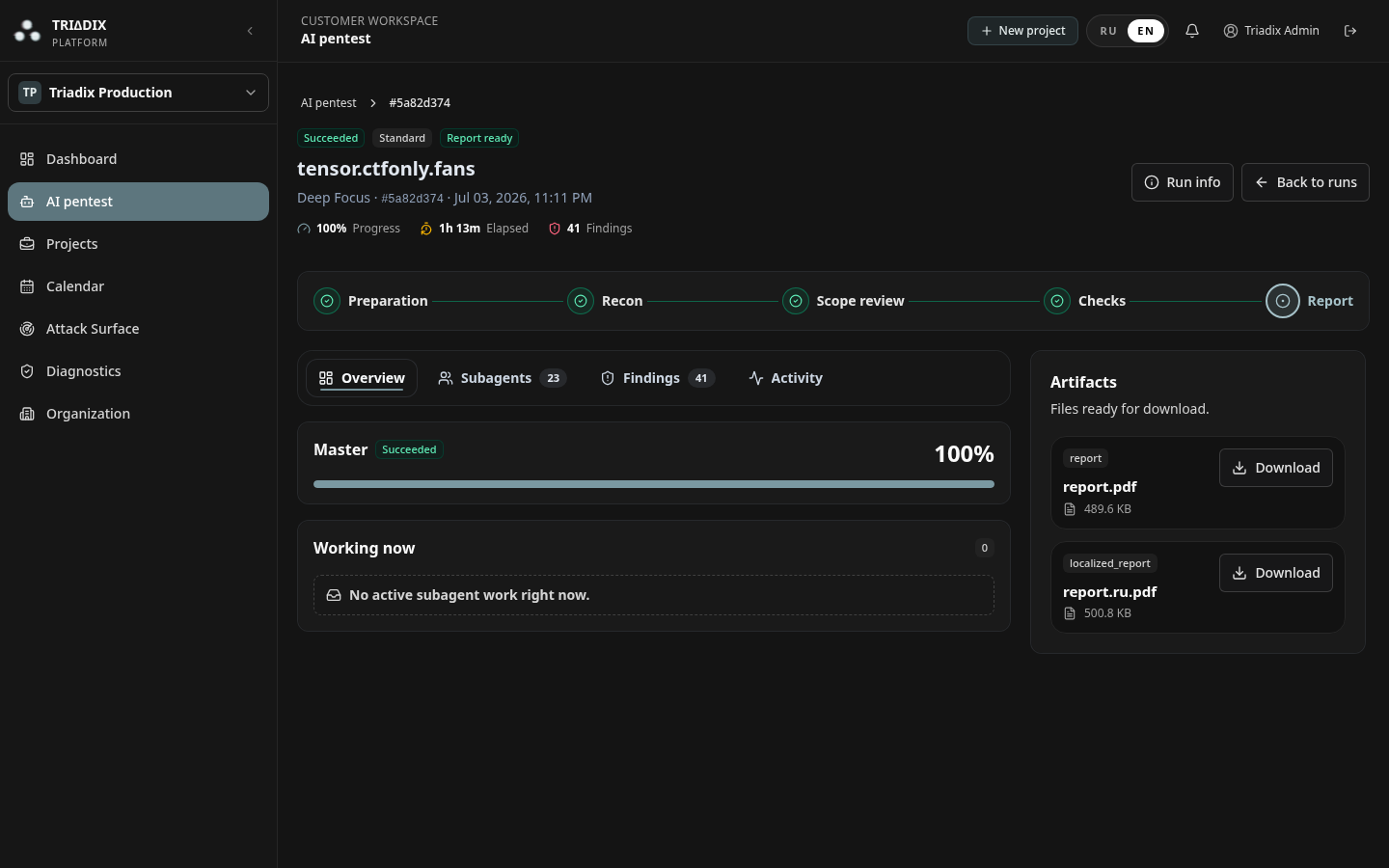Viewport: 1389px width, 868px height.
Task: Download report.ru.pdf
Action: 1275,573
